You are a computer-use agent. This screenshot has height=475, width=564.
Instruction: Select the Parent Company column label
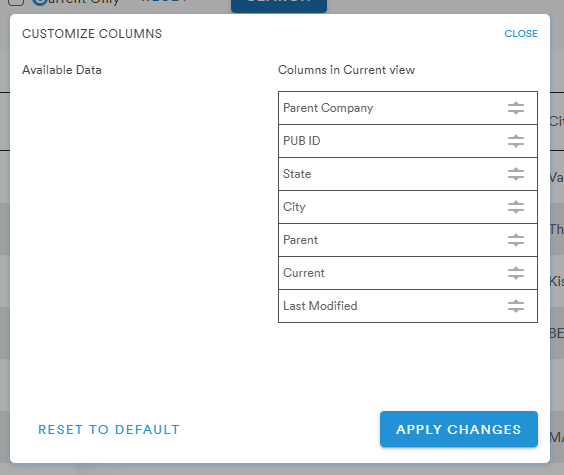[328, 108]
